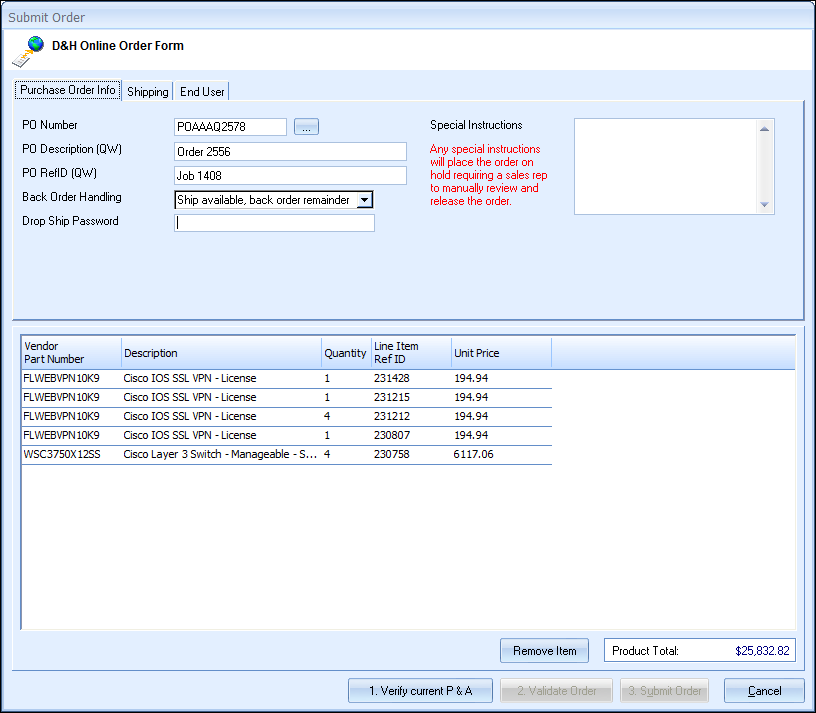Open the Back Order Handling dropdown

pos(364,200)
